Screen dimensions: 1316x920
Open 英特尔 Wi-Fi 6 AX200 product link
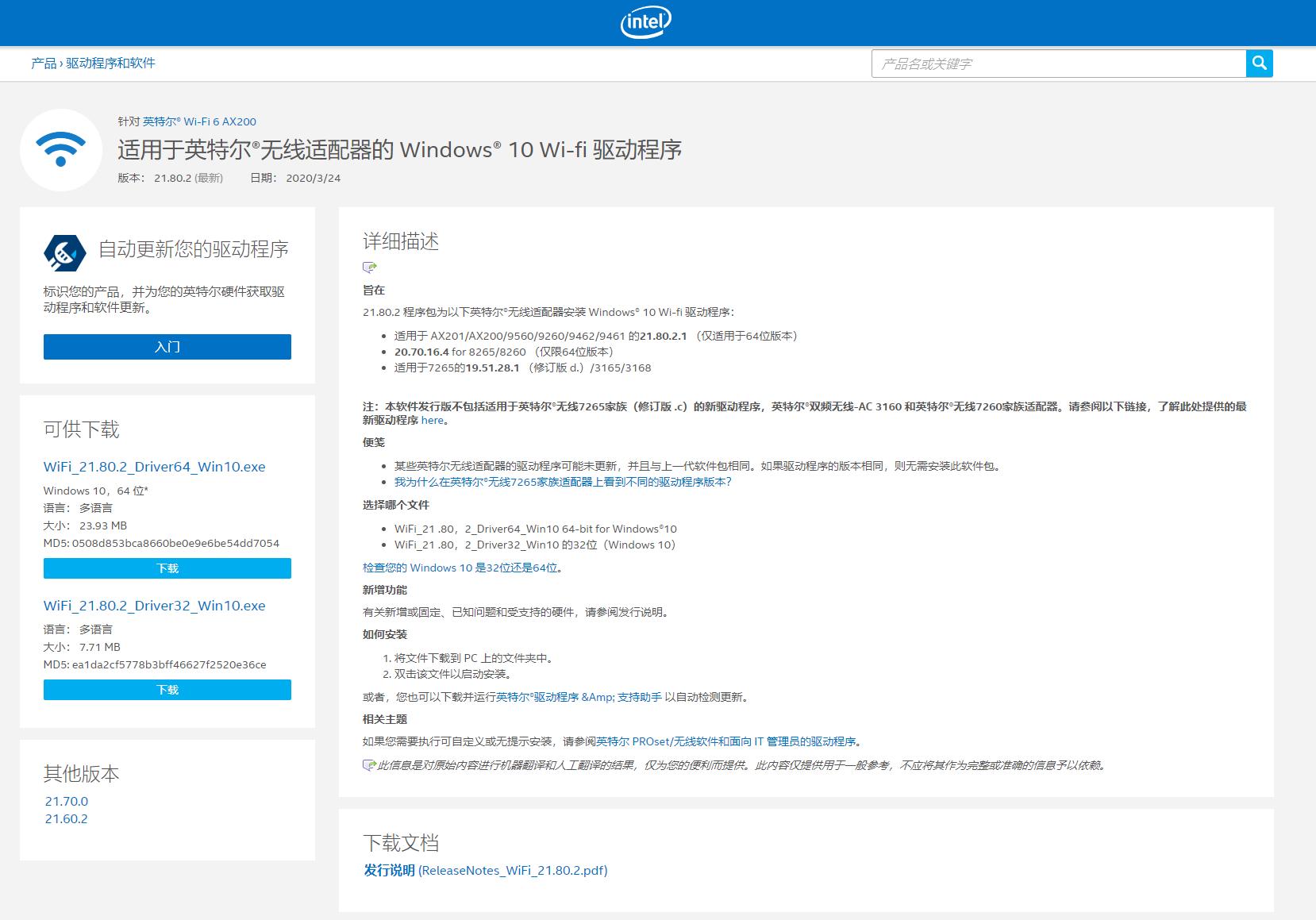tap(199, 121)
